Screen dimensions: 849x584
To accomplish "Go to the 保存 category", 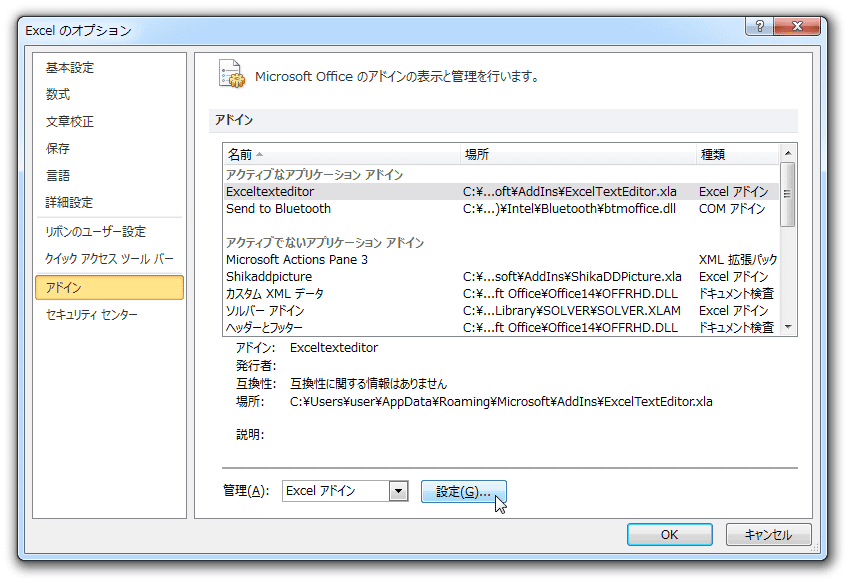I will (x=58, y=149).
